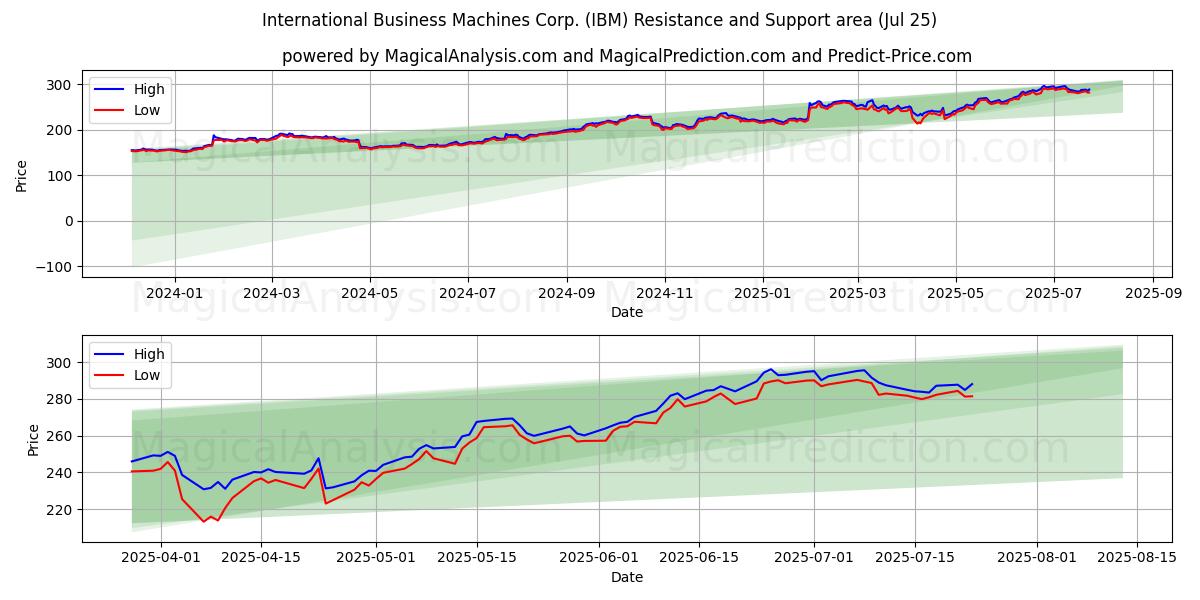Select the 2025-05 date tick label
Screen dimensions: 1200x600
tap(956, 293)
